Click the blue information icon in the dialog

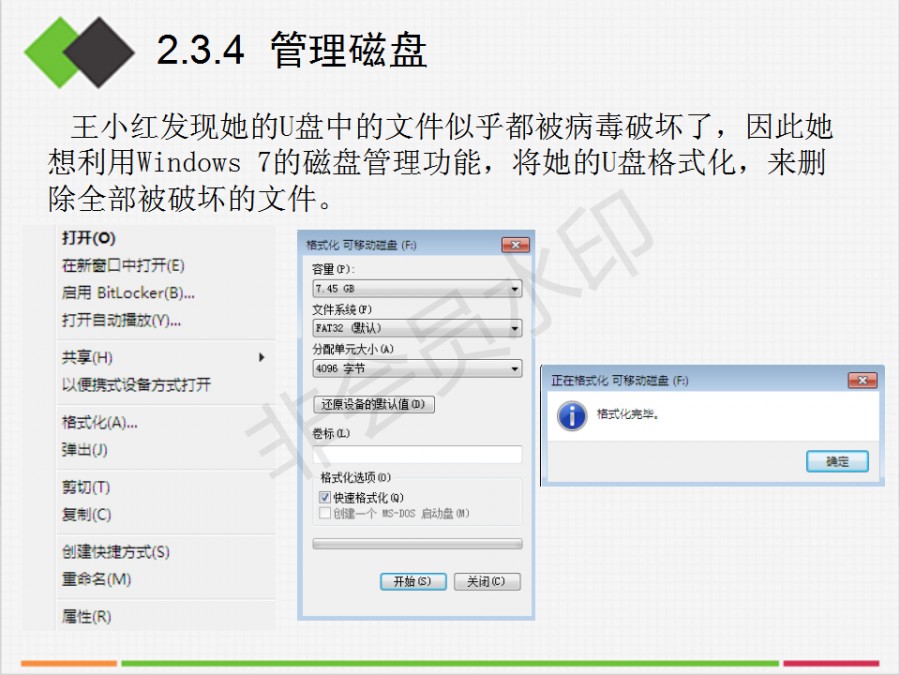coord(572,416)
